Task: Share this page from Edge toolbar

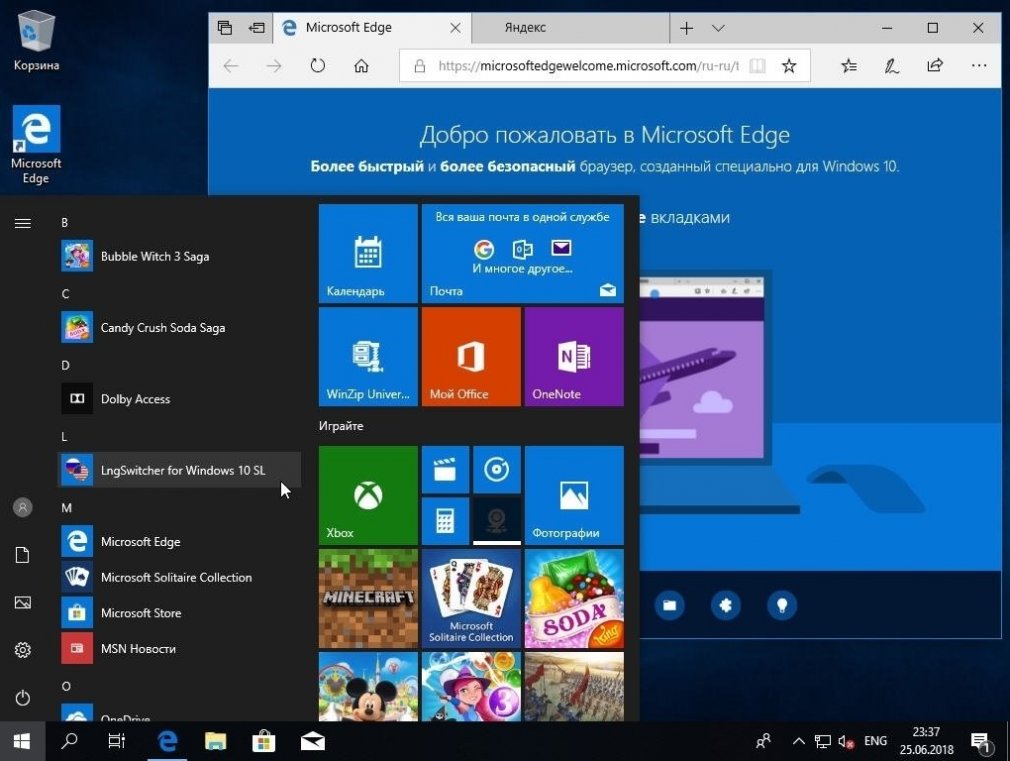Action: click(935, 66)
